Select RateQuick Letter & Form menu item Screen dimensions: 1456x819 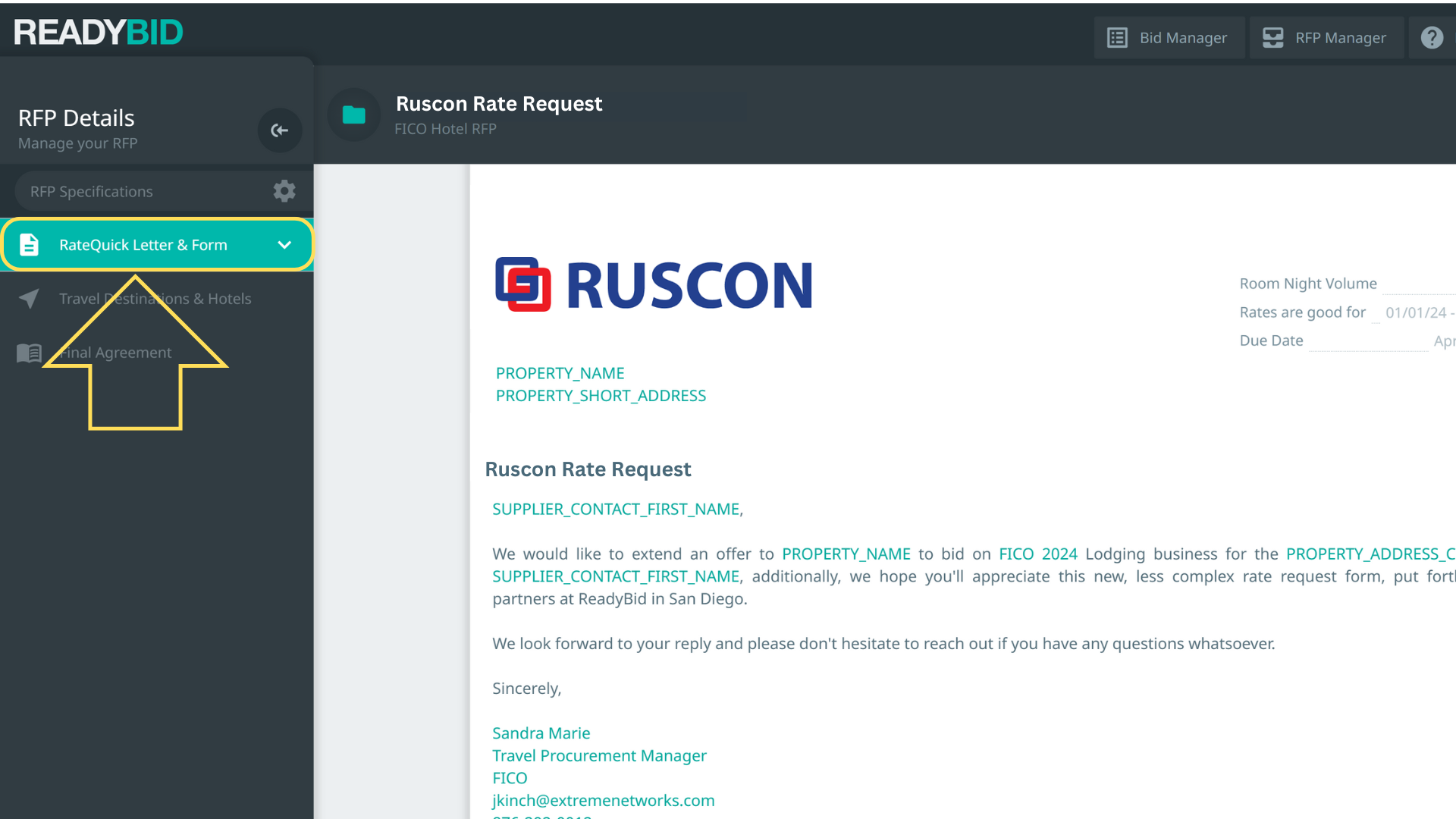[143, 245]
